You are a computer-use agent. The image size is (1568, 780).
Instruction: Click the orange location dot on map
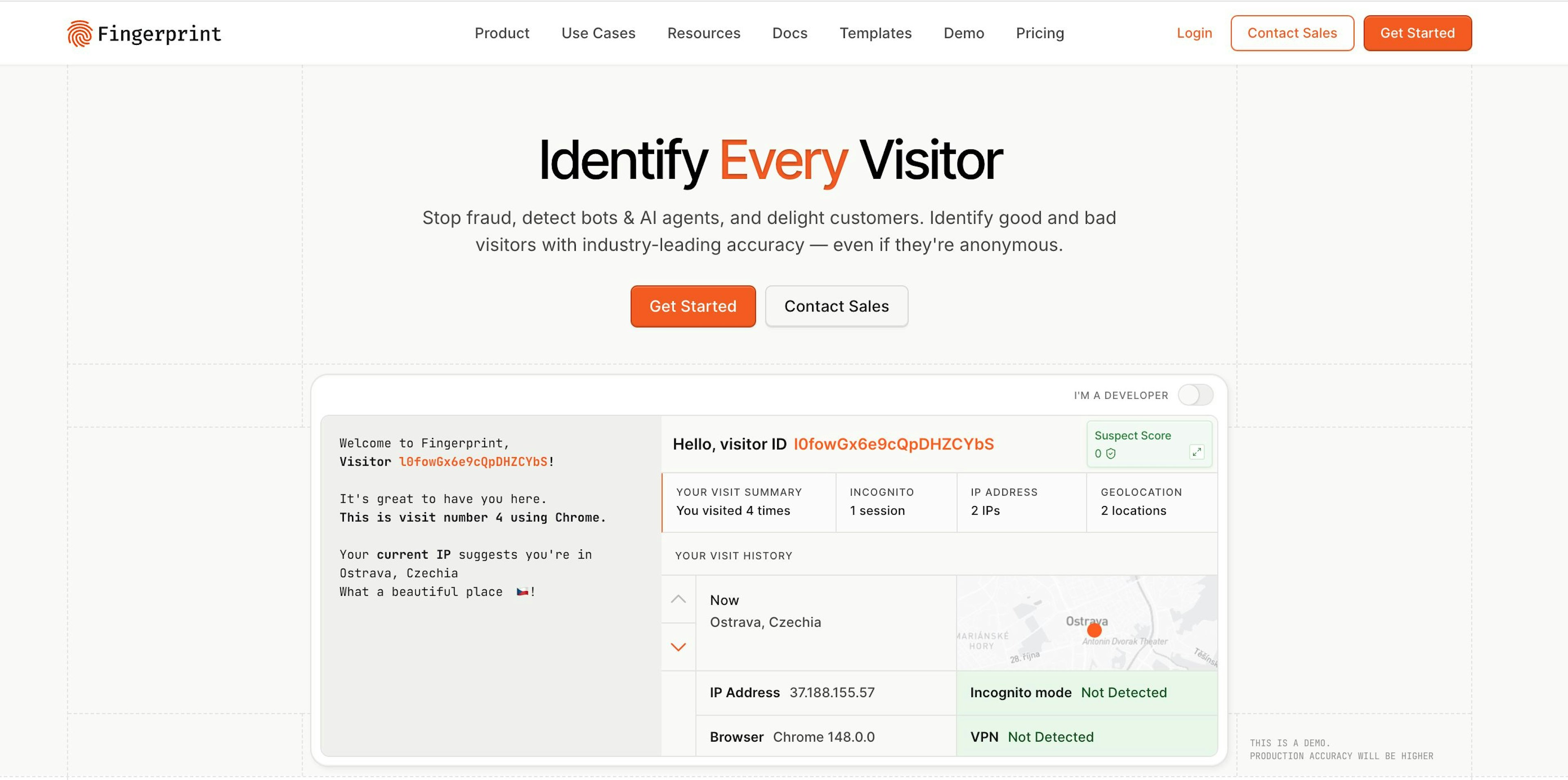[1094, 630]
